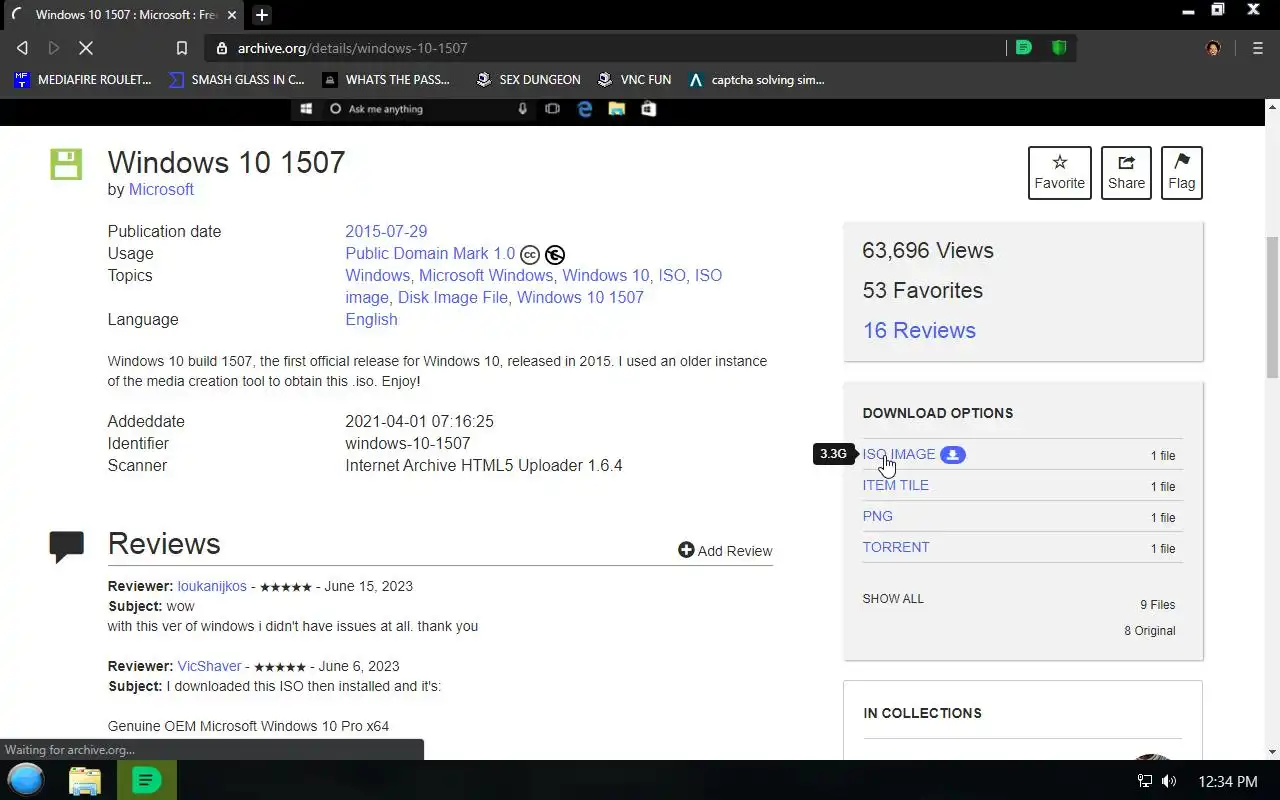Share this item
This screenshot has height=800, width=1280.
click(x=1126, y=172)
